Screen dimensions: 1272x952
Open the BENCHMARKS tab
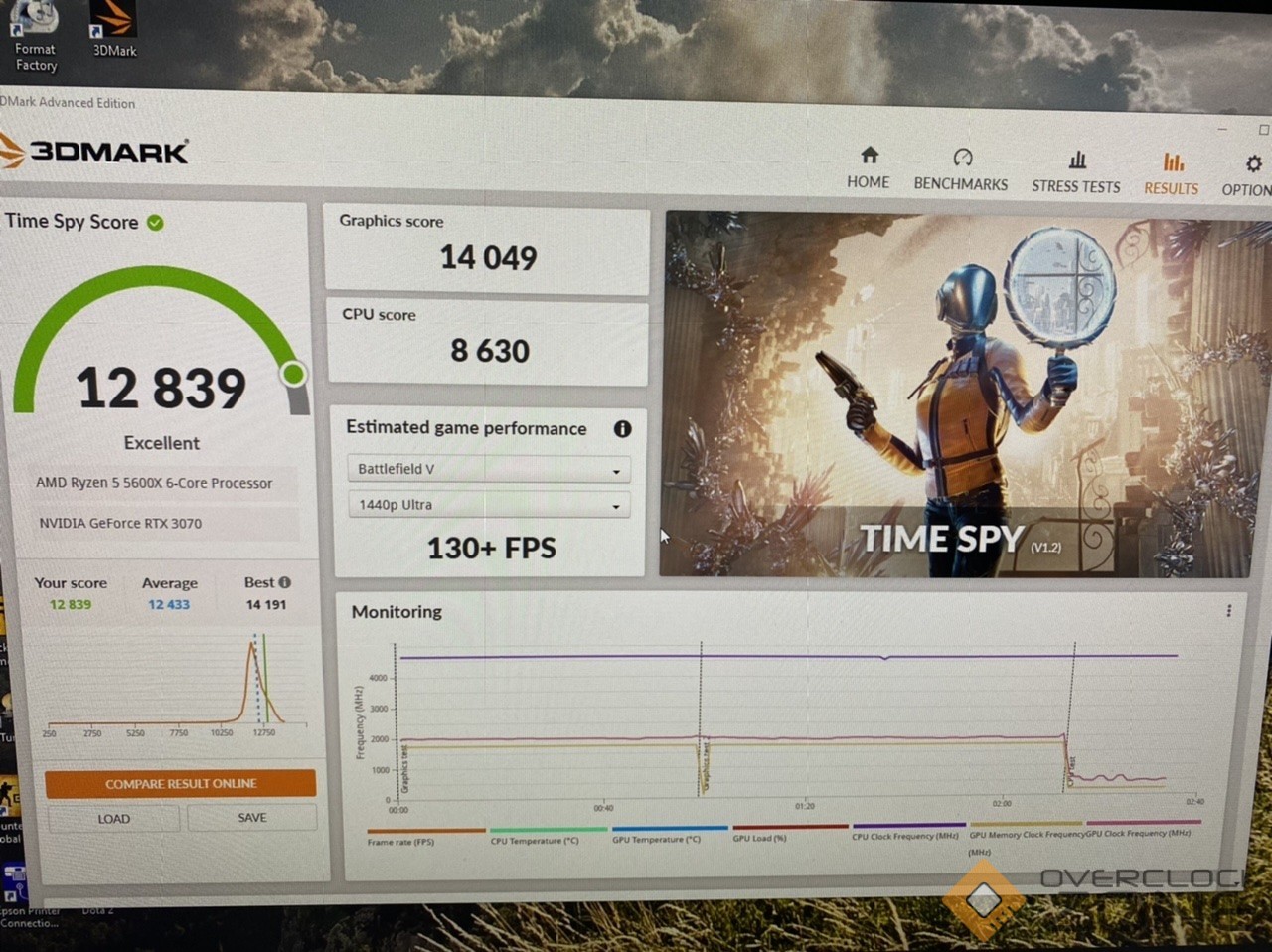[960, 170]
